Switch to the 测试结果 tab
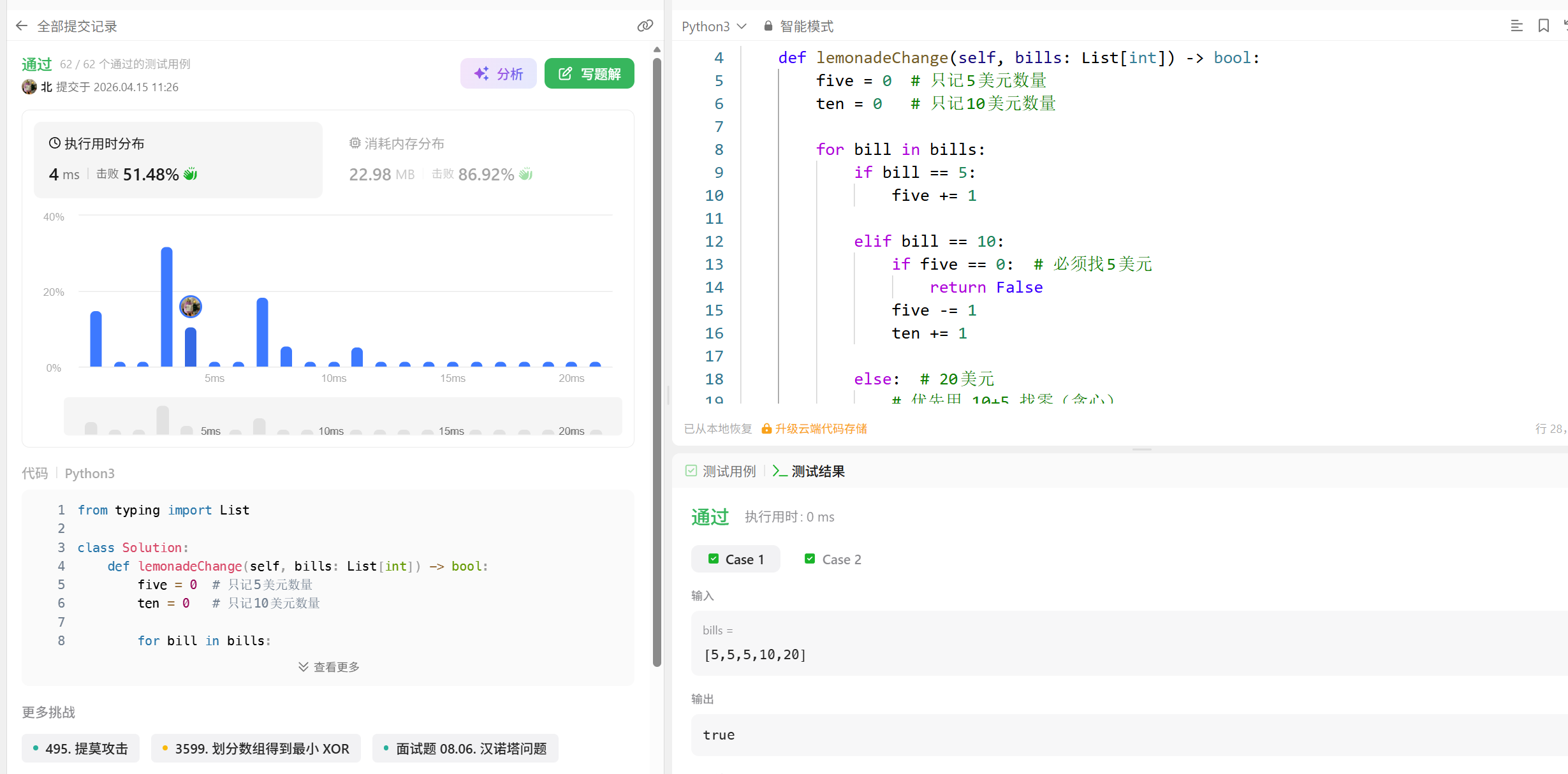Viewport: 1568px width, 774px height. [809, 471]
